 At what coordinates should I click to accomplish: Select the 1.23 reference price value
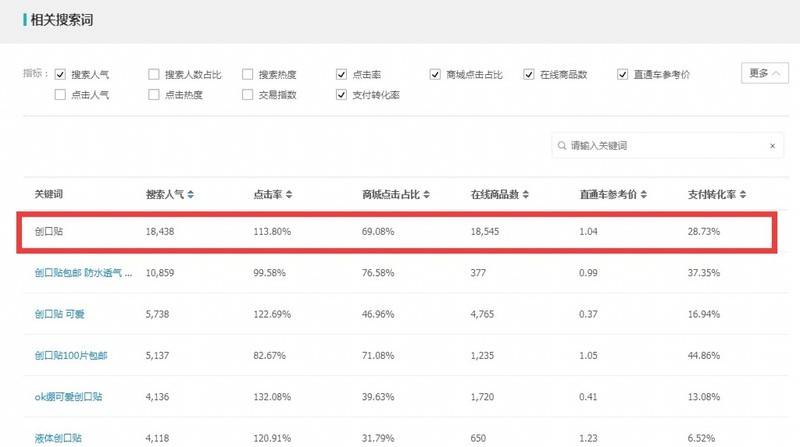pyautogui.click(x=588, y=438)
